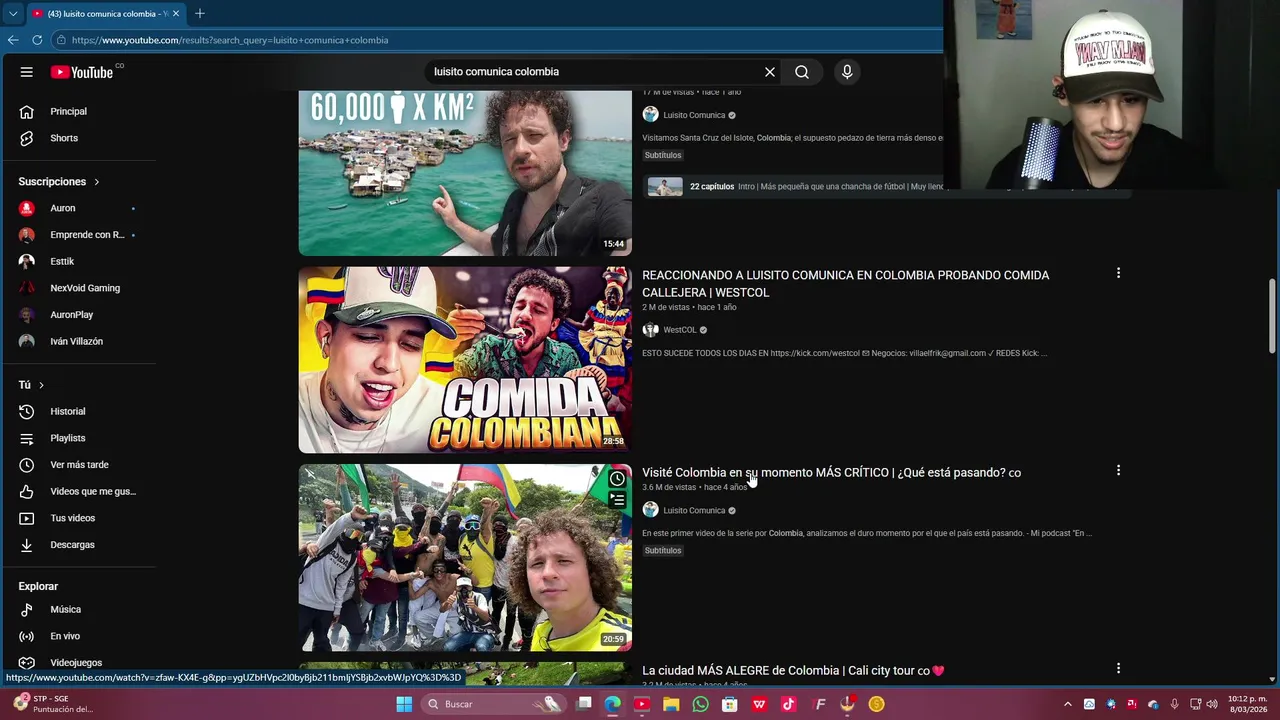
Task: Expand the Suscripciones section
Action: point(59,182)
